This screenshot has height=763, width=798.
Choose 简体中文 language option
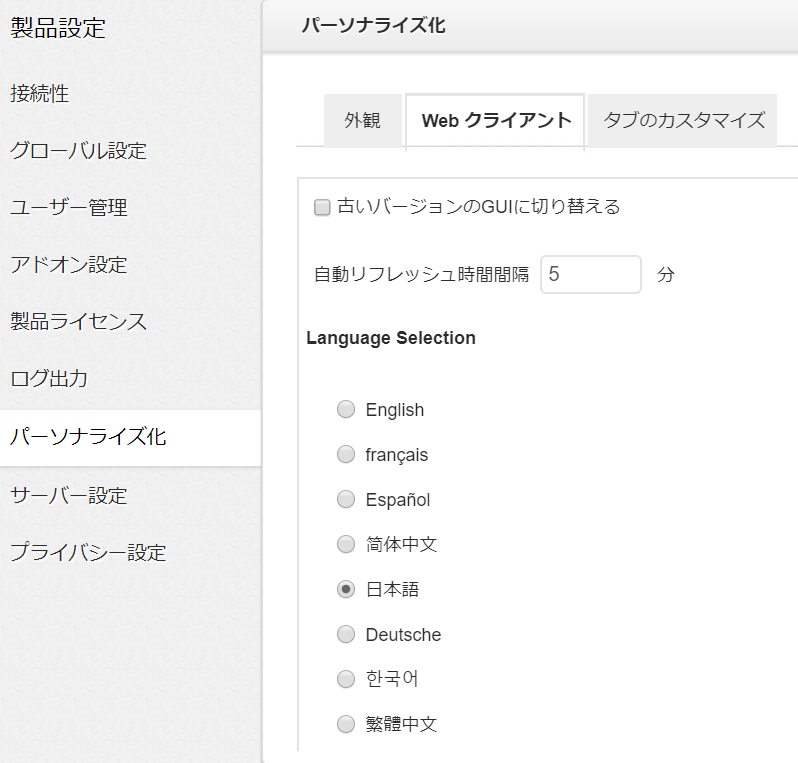(346, 544)
